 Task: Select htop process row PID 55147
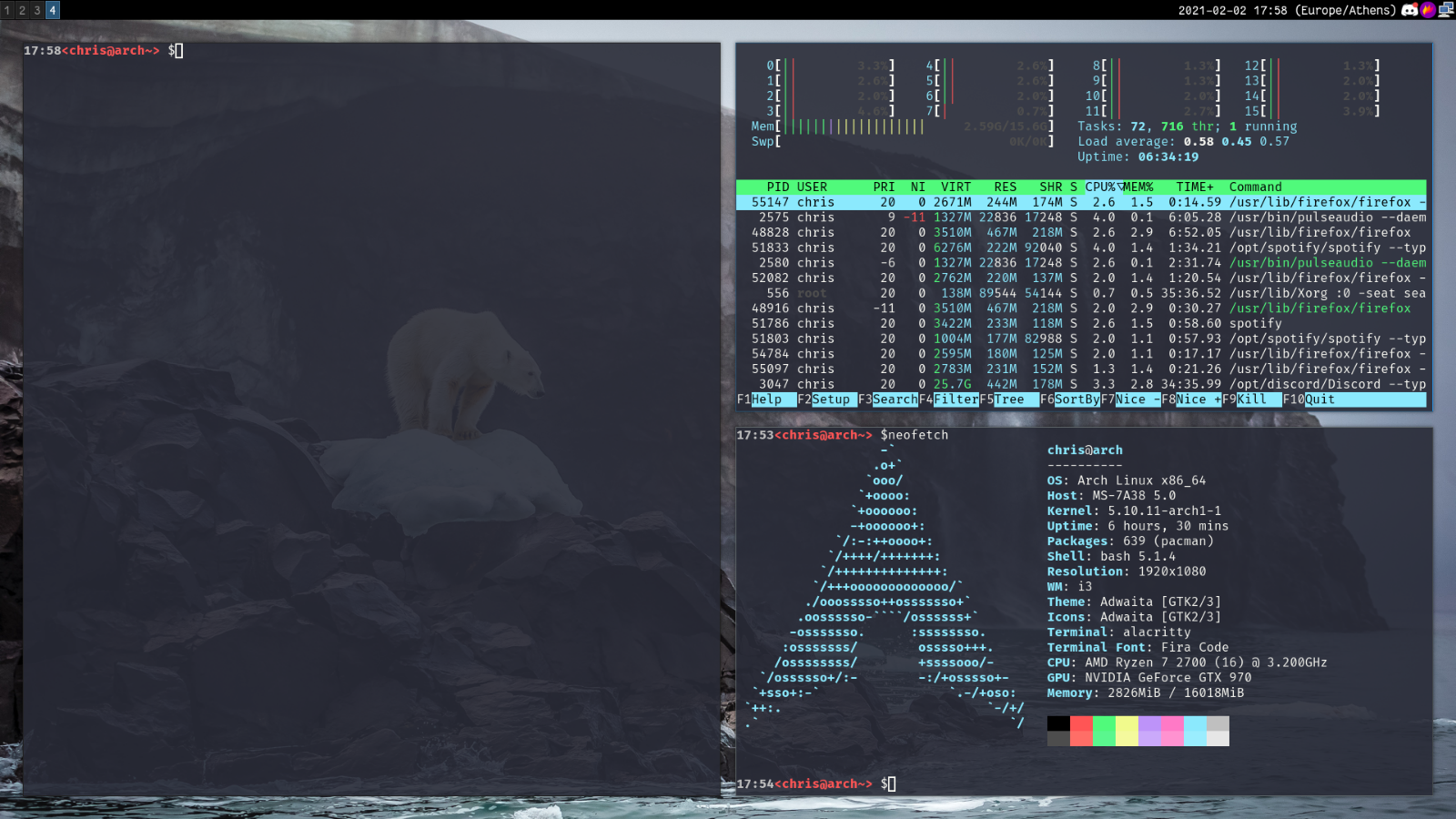pos(1081,202)
